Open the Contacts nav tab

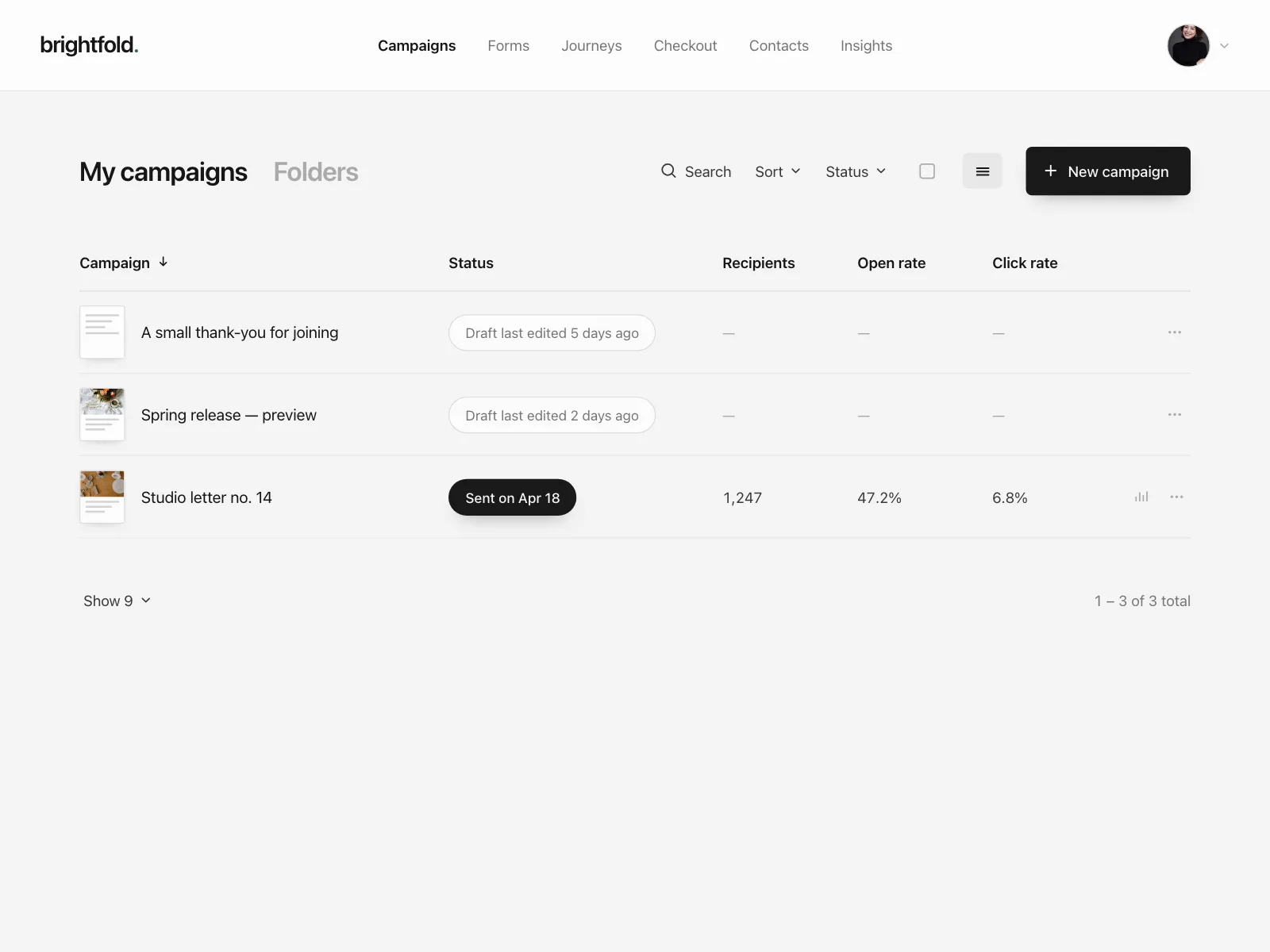pyautogui.click(x=779, y=45)
